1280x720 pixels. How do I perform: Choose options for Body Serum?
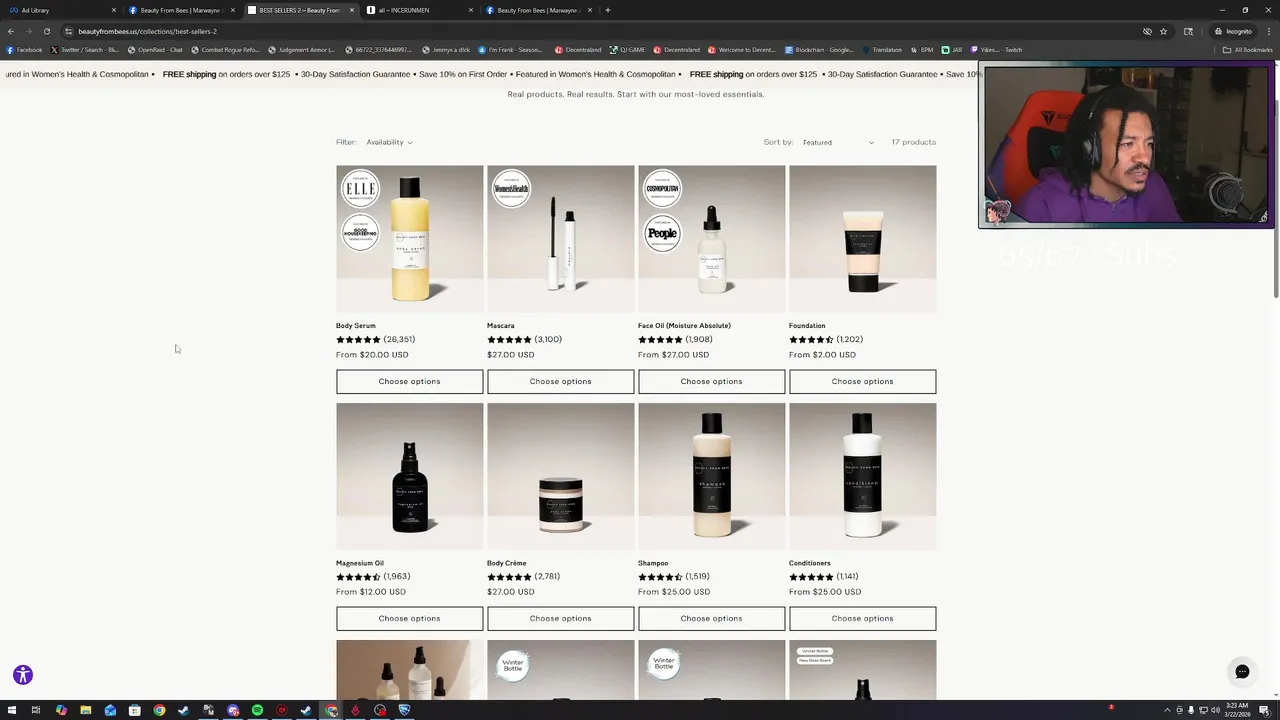point(409,381)
